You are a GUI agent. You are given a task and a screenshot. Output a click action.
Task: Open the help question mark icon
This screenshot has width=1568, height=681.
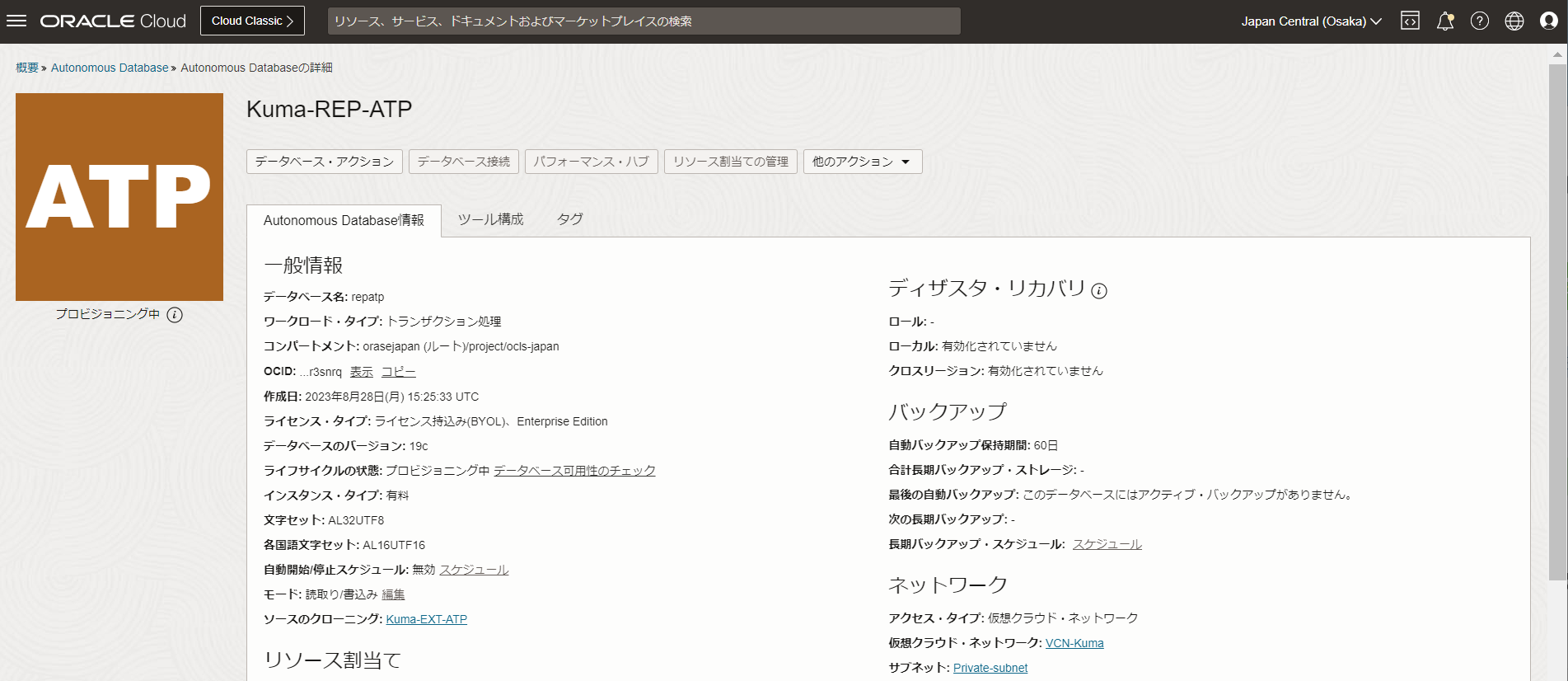point(1480,21)
